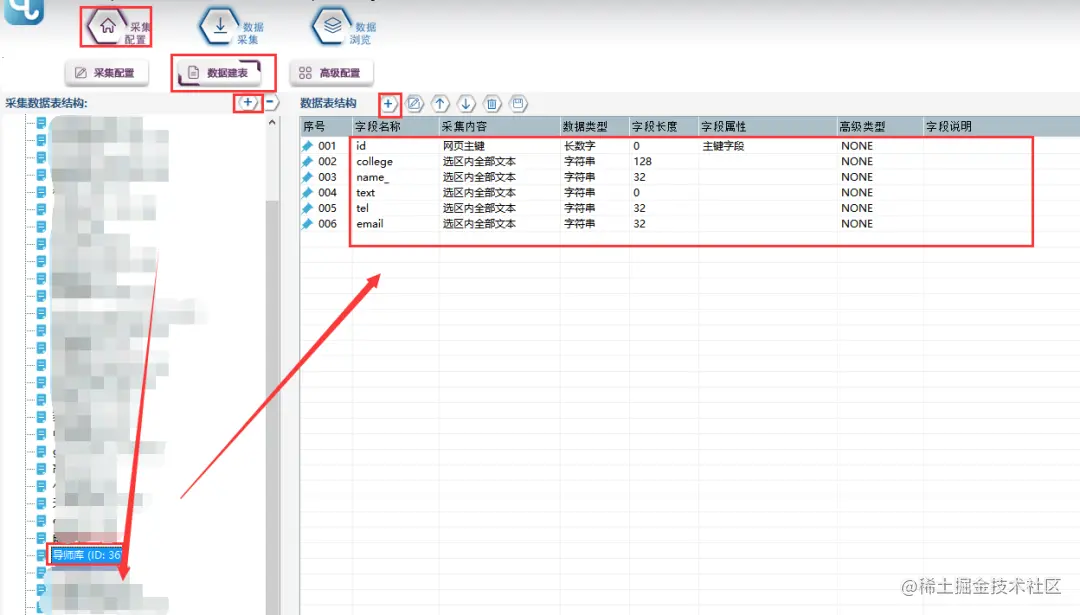Open the 数据采集 download section

(x=231, y=28)
